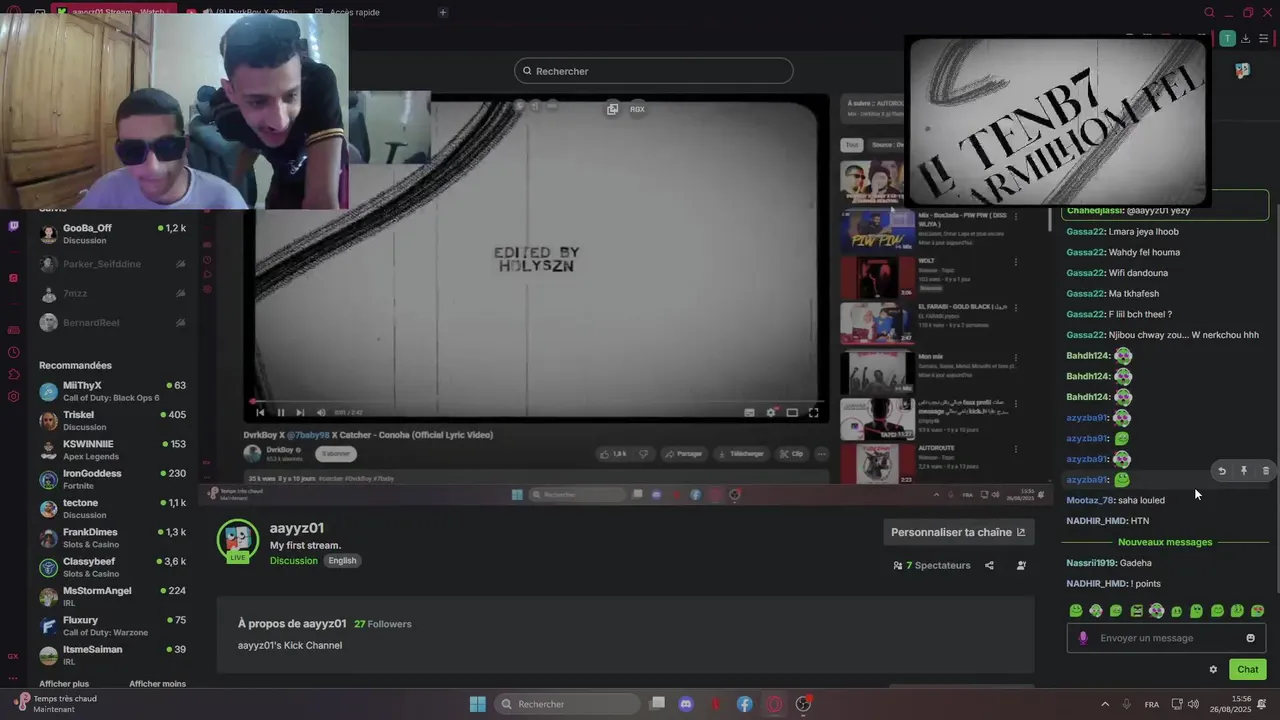The image size is (1280, 720).
Task: Click username Nassrii1919 in chat
Action: (1091, 563)
